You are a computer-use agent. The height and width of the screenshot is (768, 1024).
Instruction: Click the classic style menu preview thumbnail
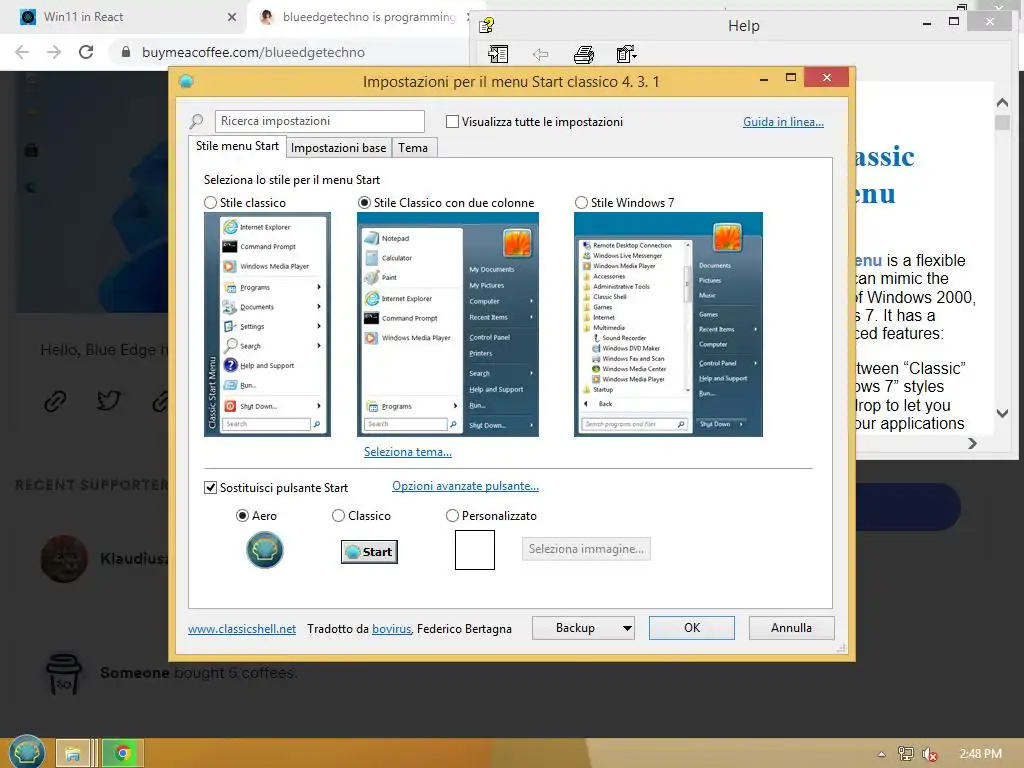tap(267, 324)
